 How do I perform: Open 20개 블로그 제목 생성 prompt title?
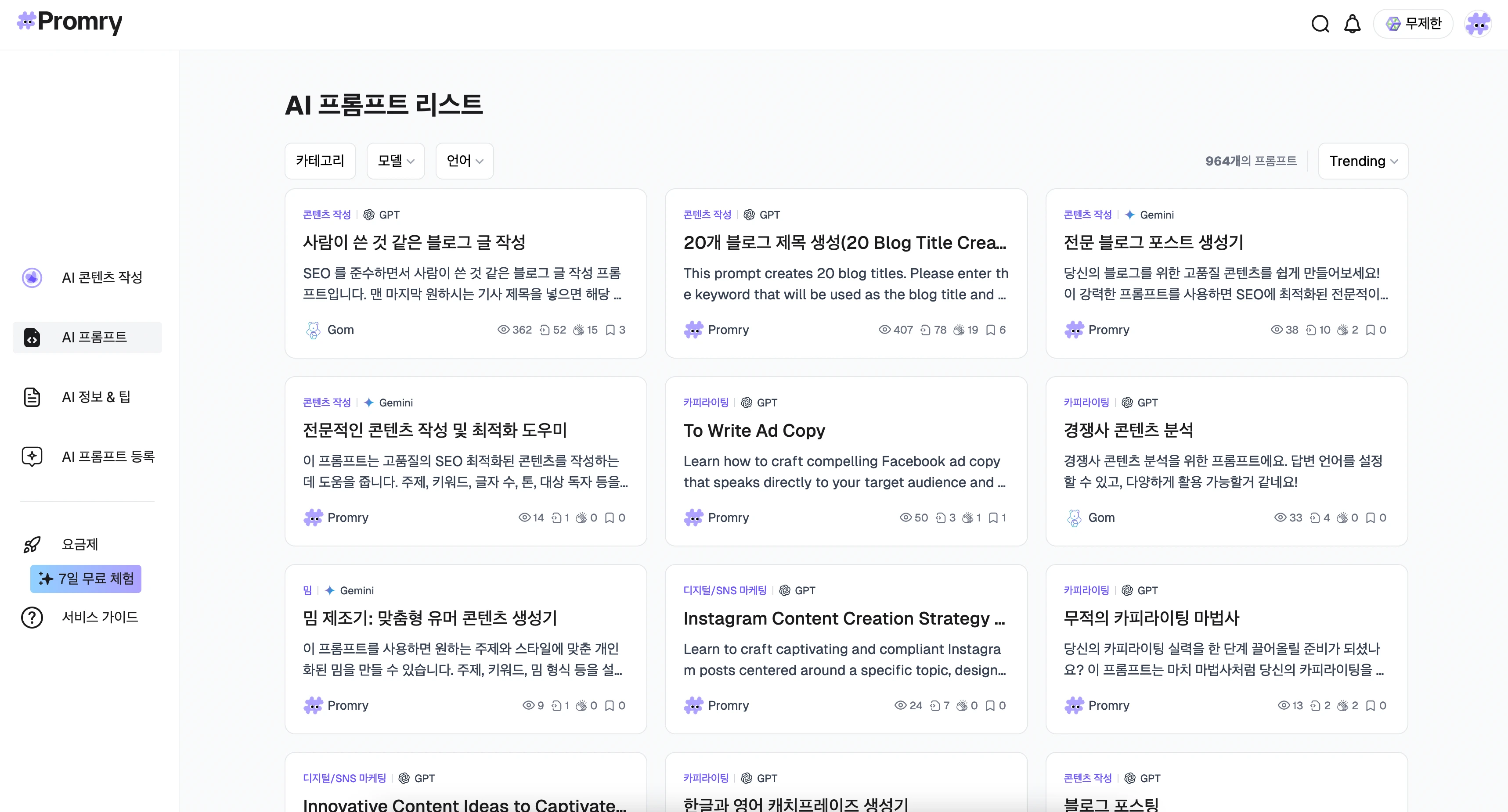[x=845, y=243]
